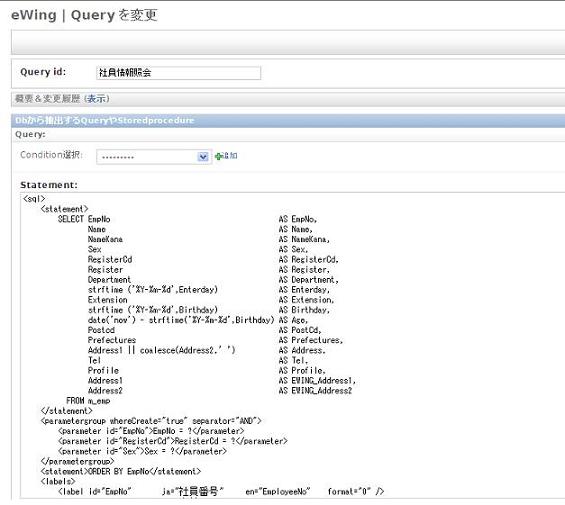Image resolution: width=565 pixels, height=505 pixels.
Task: Click the 'AS EWING_Address2' text
Action: point(315,391)
